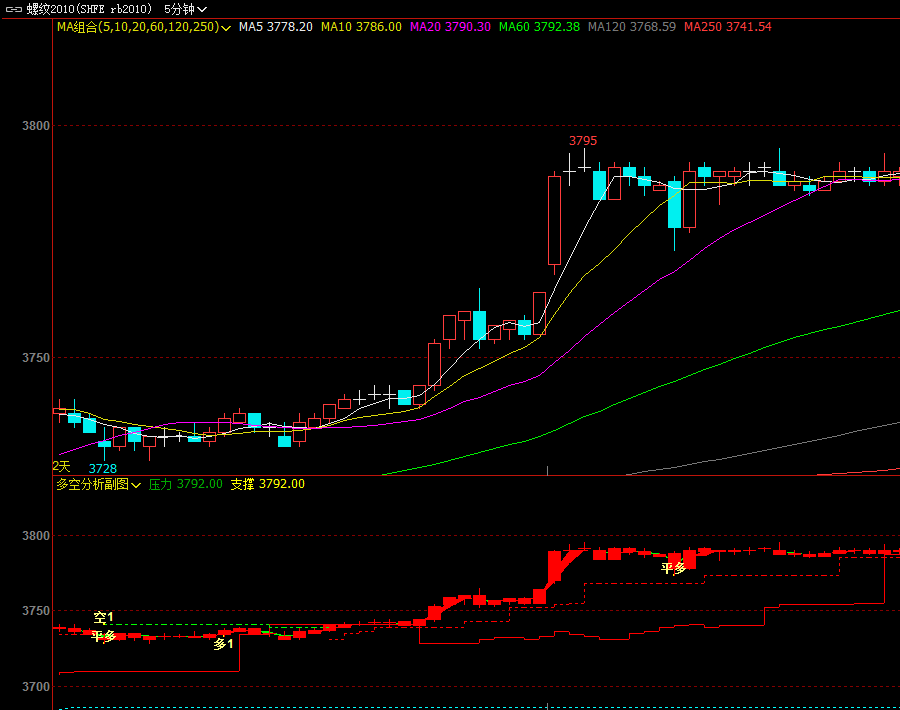Click the 3750 axis label in main chart
The width and height of the screenshot is (900, 710).
click(36, 358)
